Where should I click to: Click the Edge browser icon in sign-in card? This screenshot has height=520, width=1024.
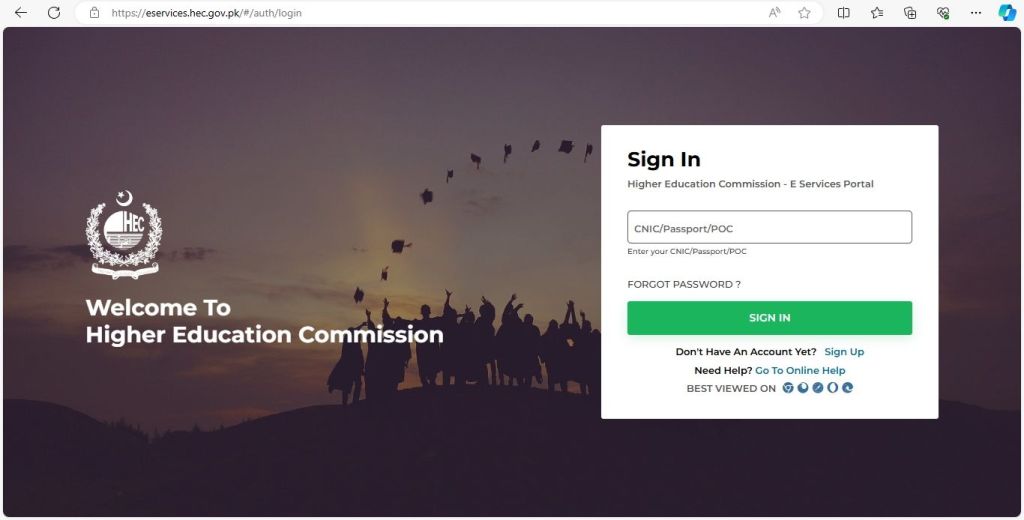click(848, 387)
